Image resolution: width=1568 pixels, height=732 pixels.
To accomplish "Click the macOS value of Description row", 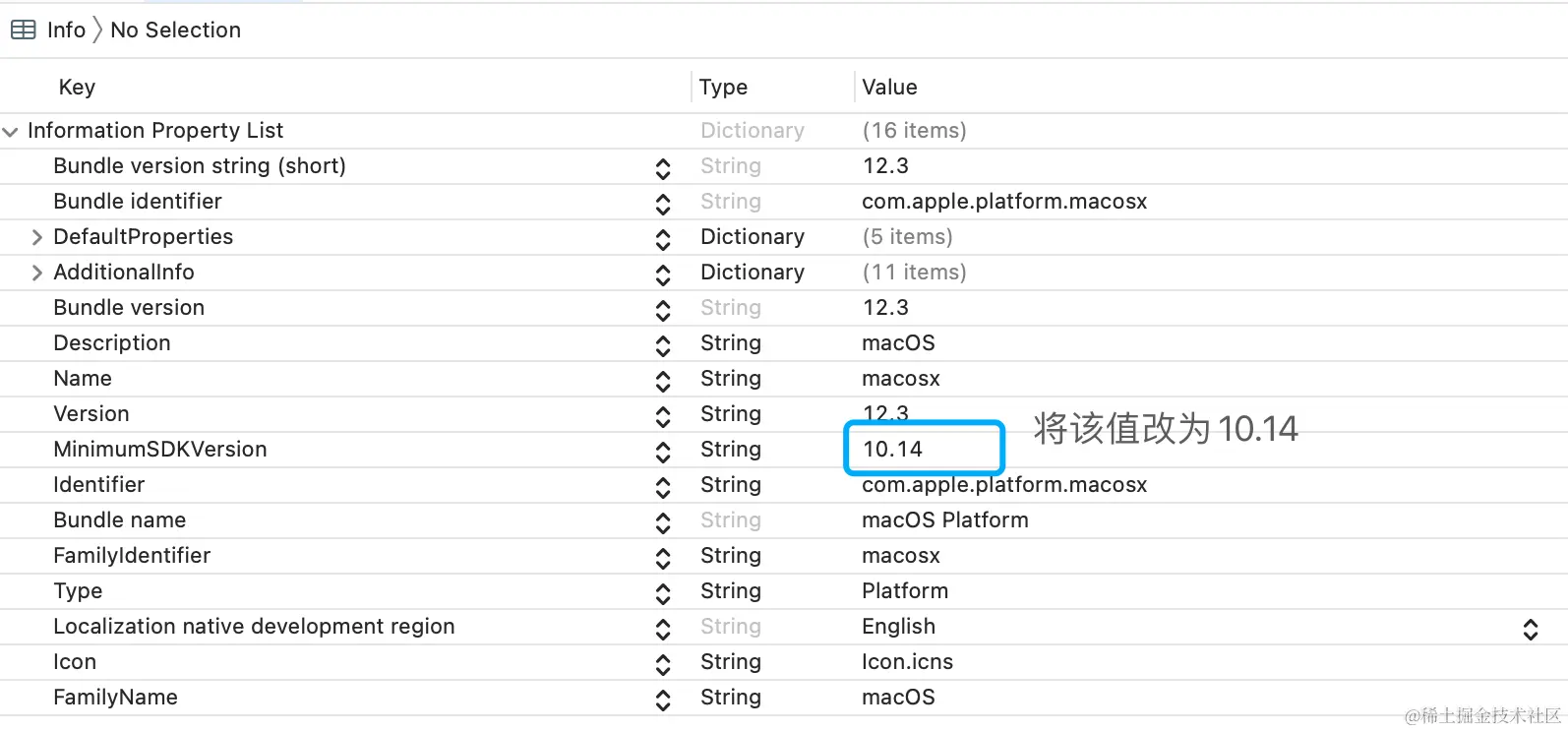I will [898, 343].
